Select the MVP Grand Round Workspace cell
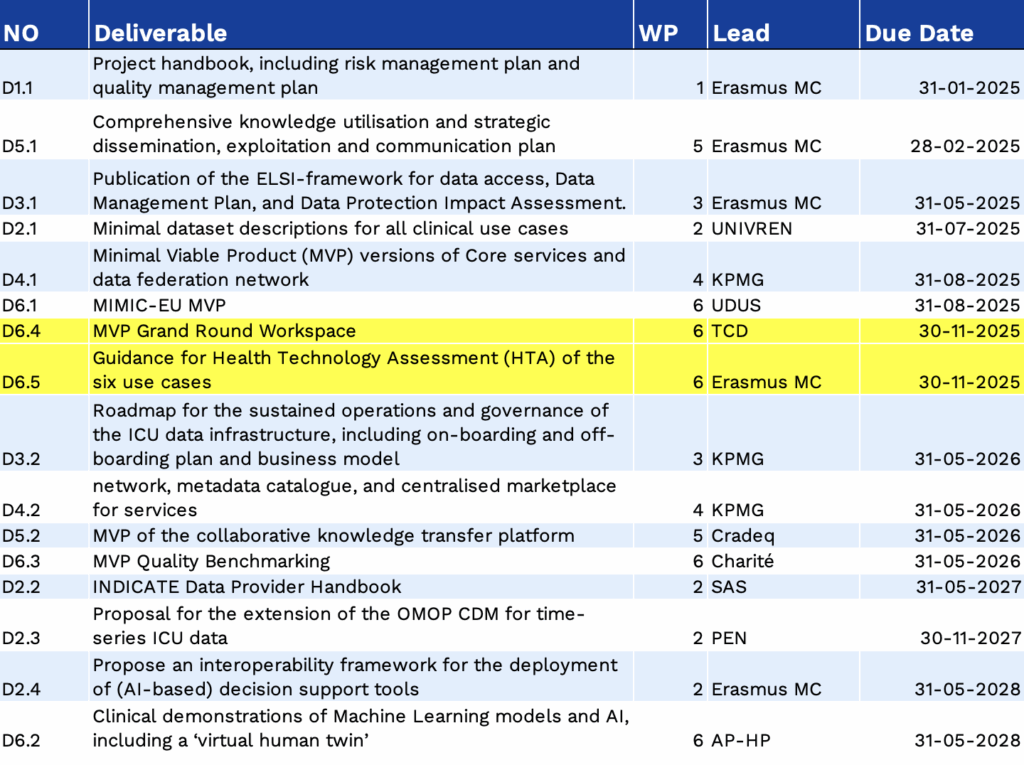1024x765 pixels. tap(224, 331)
